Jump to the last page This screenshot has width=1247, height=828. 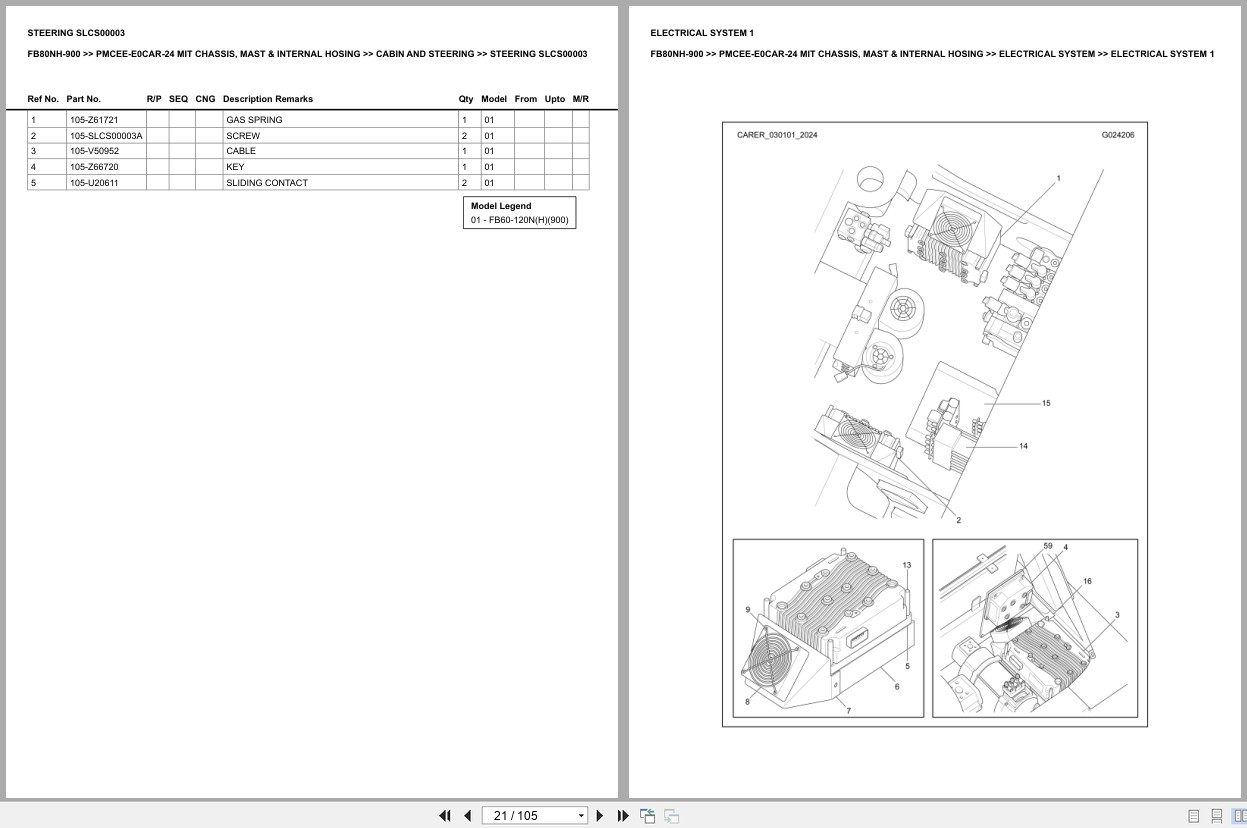623,816
